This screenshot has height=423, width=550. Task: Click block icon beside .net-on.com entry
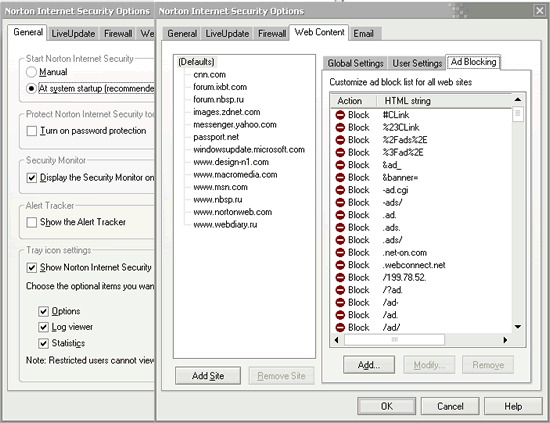[x=340, y=253]
